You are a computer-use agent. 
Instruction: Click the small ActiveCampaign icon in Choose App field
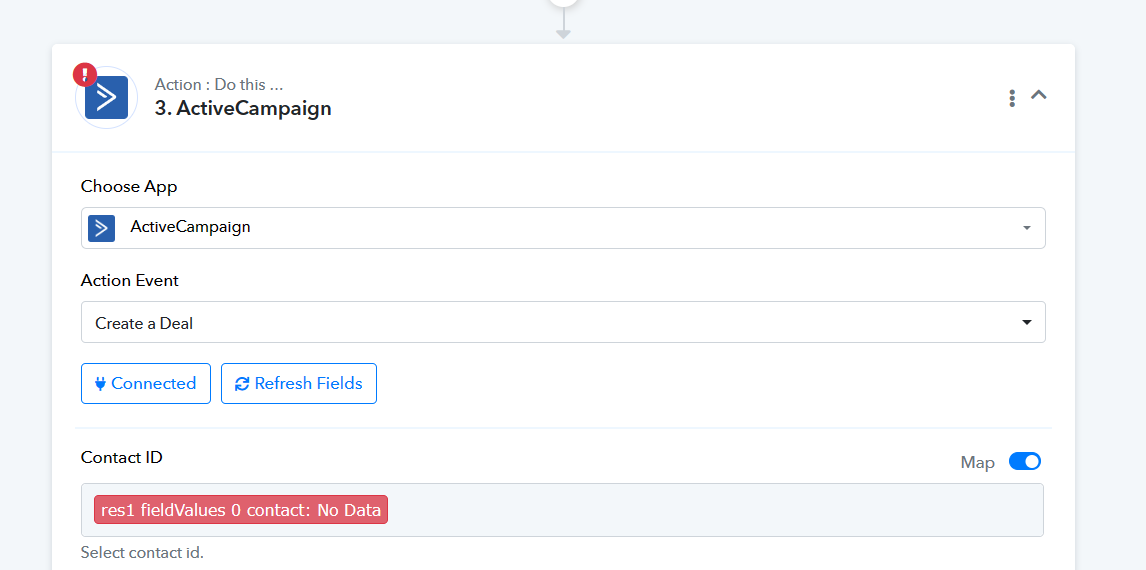[102, 227]
